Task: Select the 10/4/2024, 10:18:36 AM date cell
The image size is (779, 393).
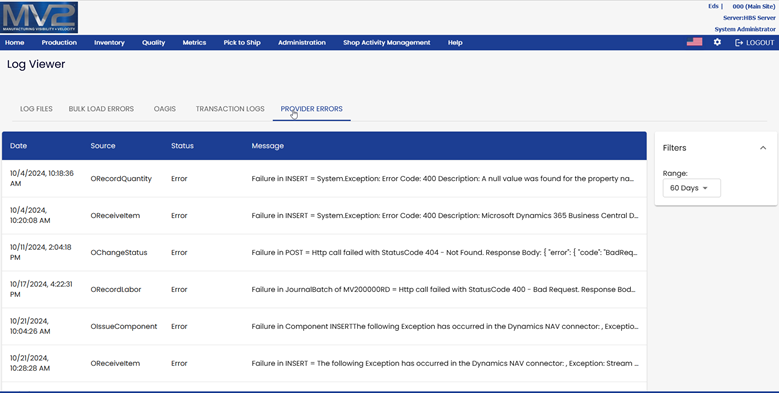Action: tap(42, 178)
